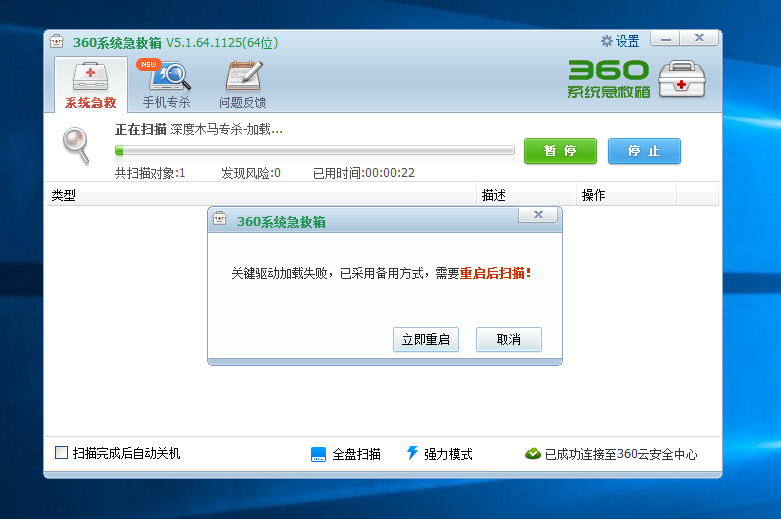Click the title bar first-aid kit icon
The image size is (781, 519).
click(57, 41)
